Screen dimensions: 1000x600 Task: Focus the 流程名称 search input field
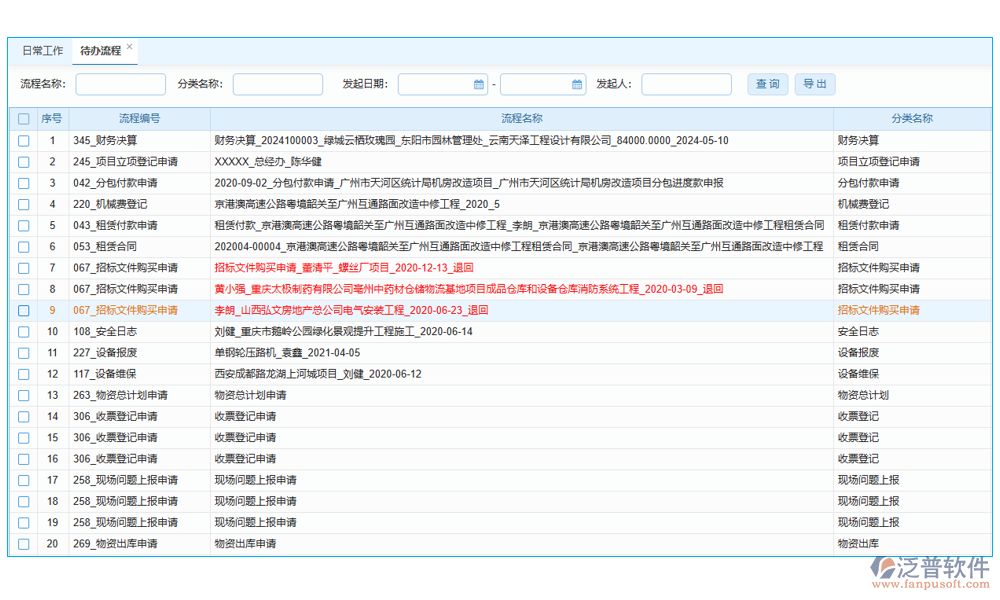(120, 85)
